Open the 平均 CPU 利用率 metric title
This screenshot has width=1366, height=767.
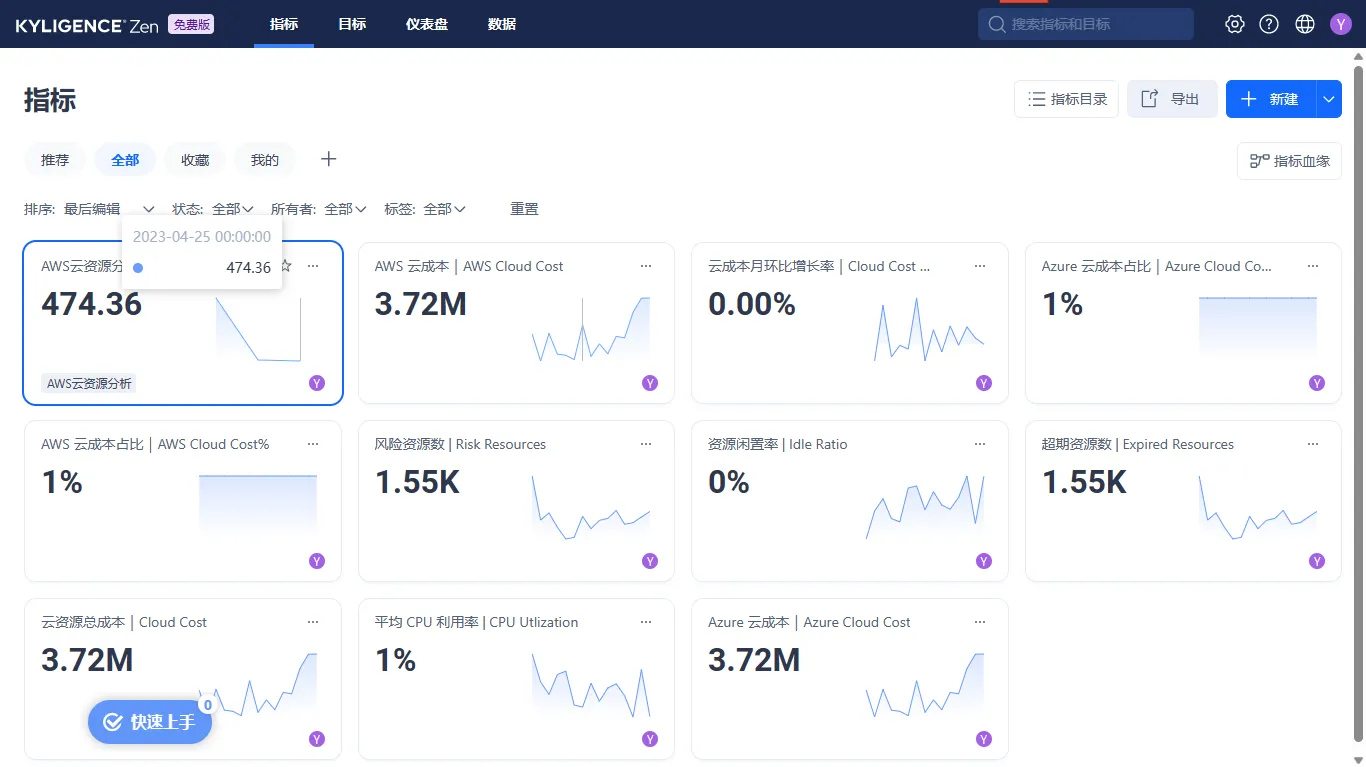[x=476, y=622]
